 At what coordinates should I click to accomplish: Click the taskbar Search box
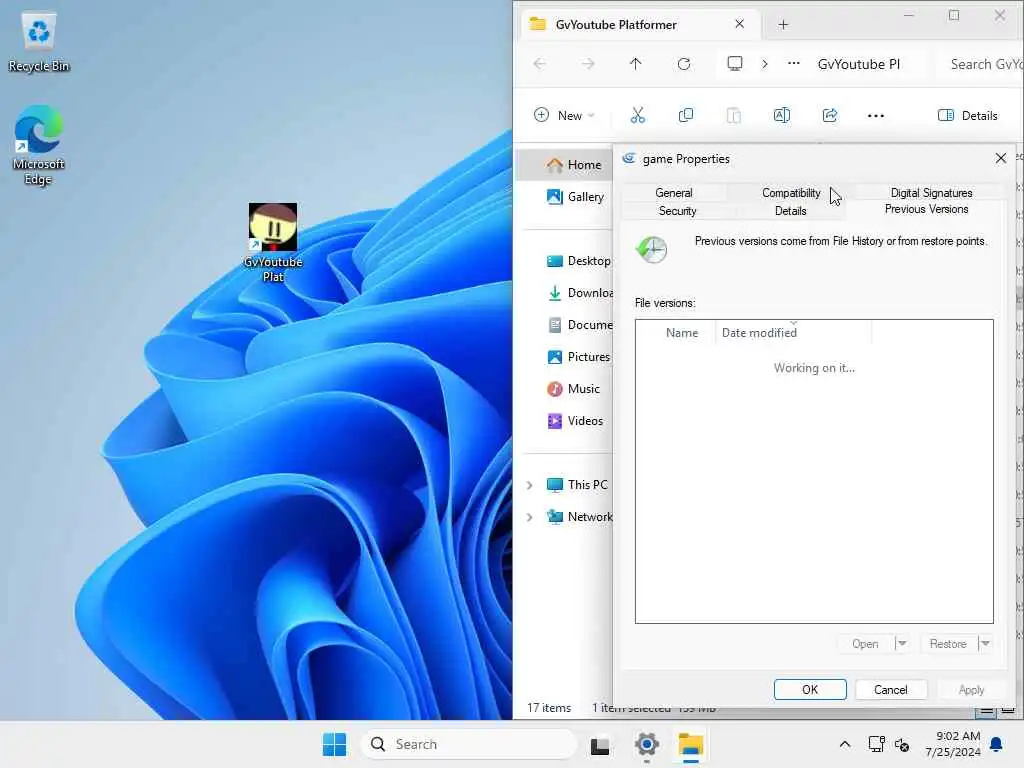click(468, 744)
